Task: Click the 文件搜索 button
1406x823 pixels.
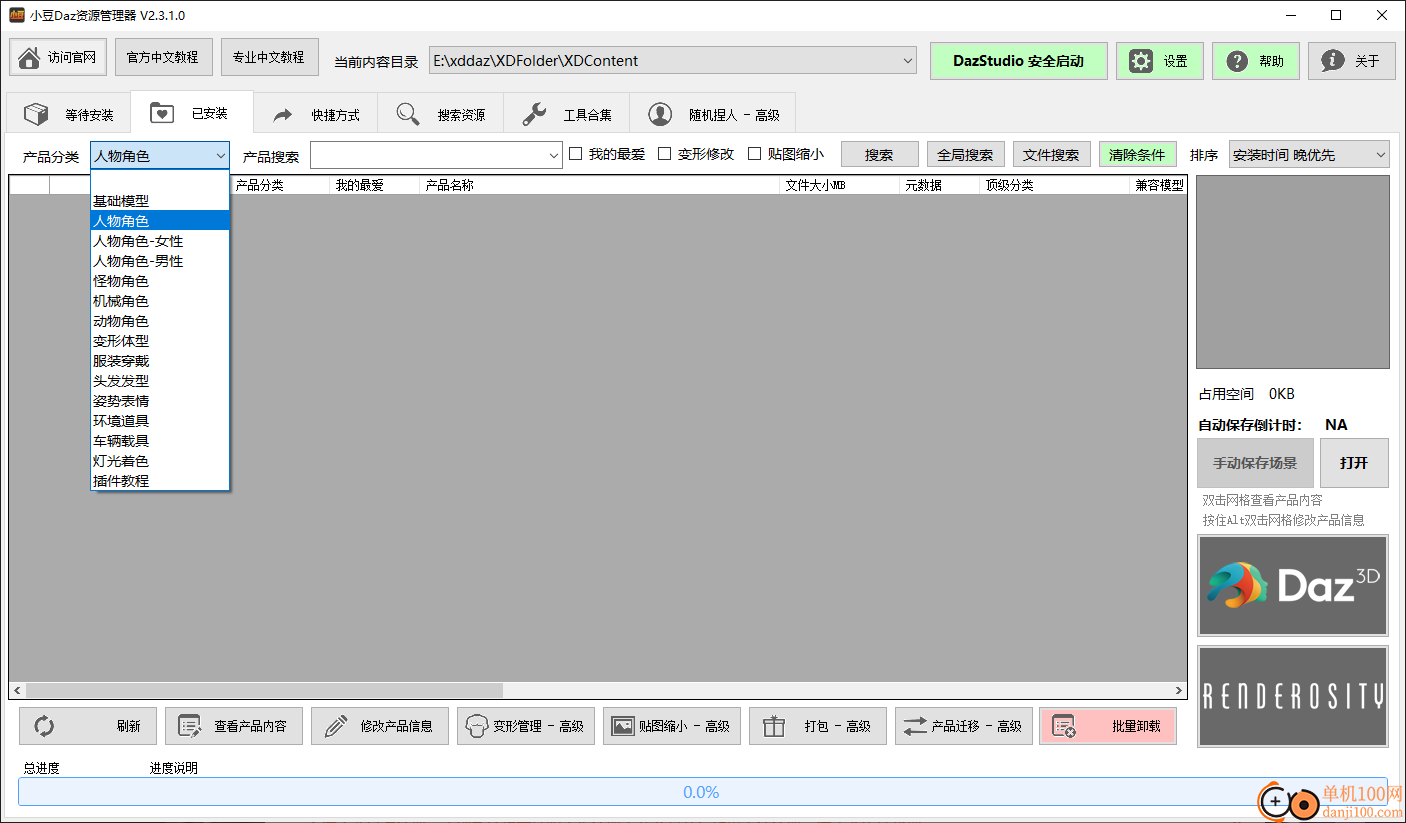Action: pos(1051,155)
